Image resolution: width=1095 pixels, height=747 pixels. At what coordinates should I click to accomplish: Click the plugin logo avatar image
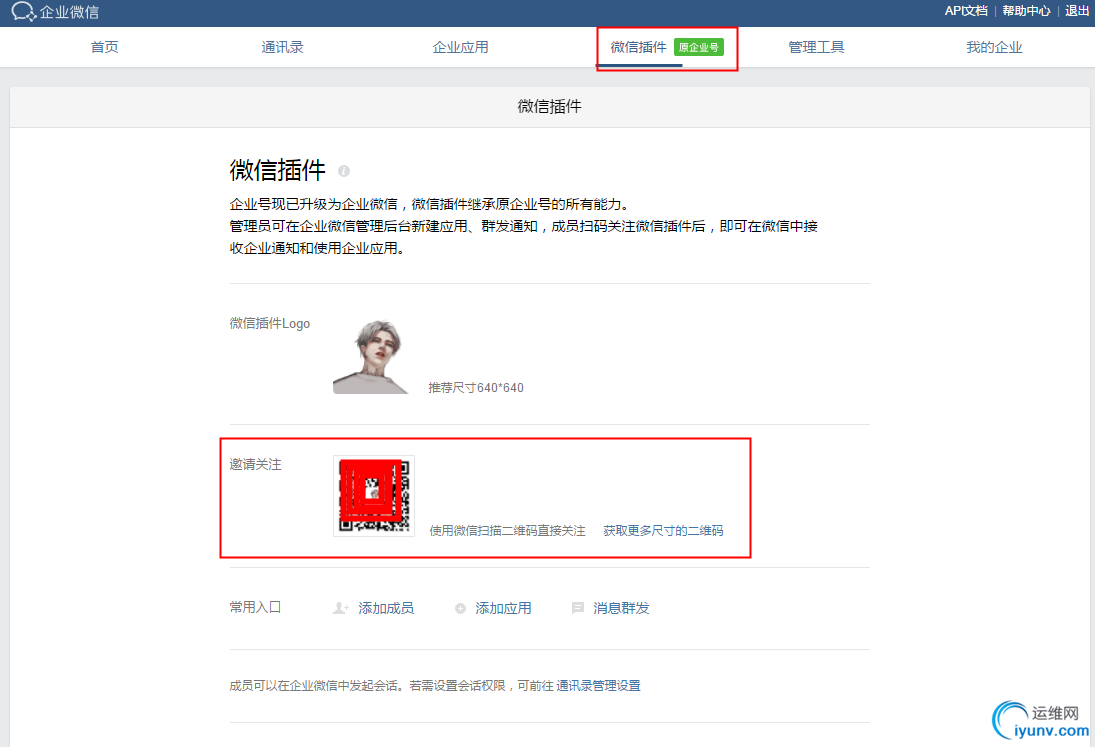pyautogui.click(x=371, y=357)
